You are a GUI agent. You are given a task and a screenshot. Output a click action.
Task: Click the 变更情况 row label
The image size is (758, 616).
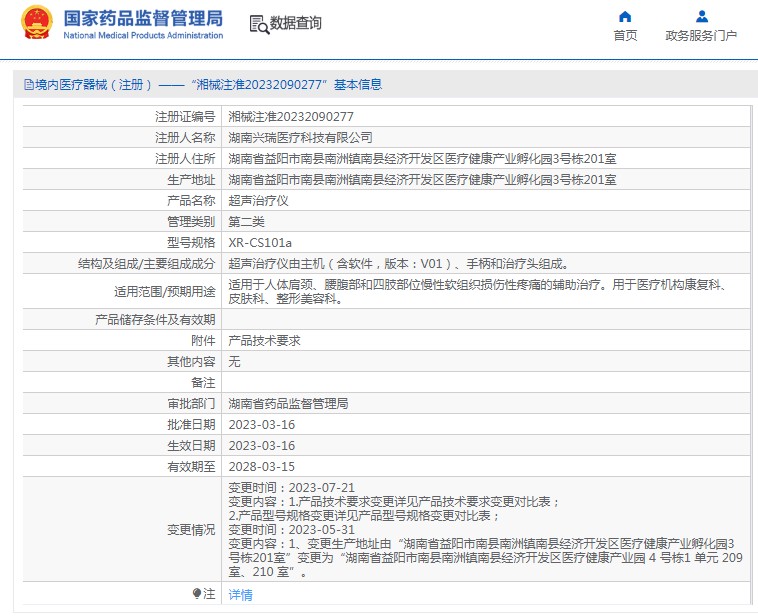pyautogui.click(x=191, y=530)
